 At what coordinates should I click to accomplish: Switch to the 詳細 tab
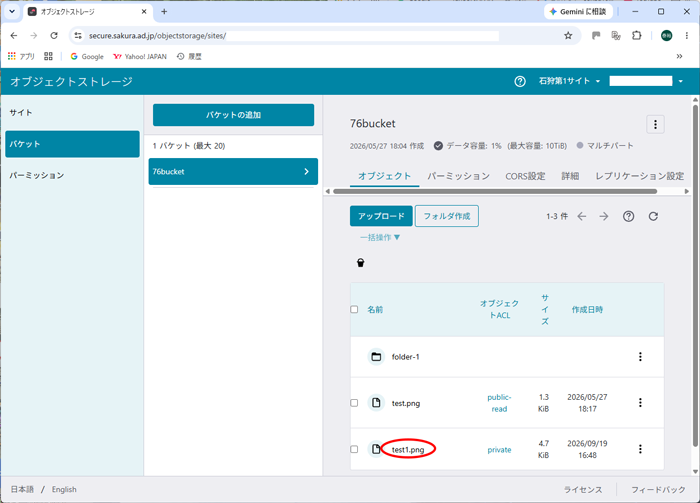pyautogui.click(x=570, y=176)
